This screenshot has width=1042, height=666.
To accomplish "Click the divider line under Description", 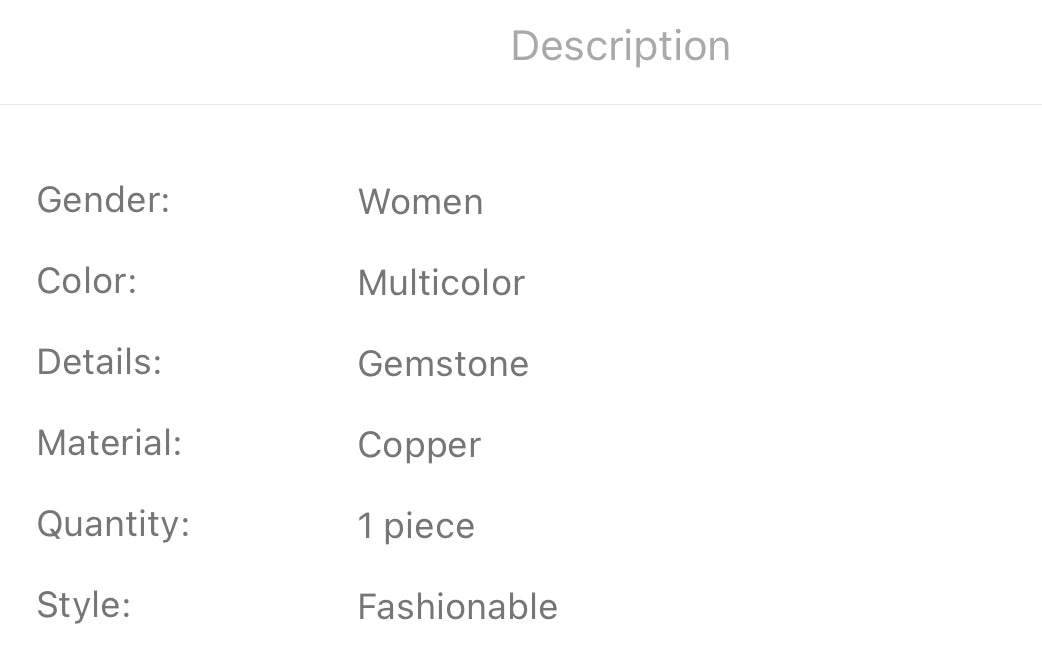I will point(521,104).
